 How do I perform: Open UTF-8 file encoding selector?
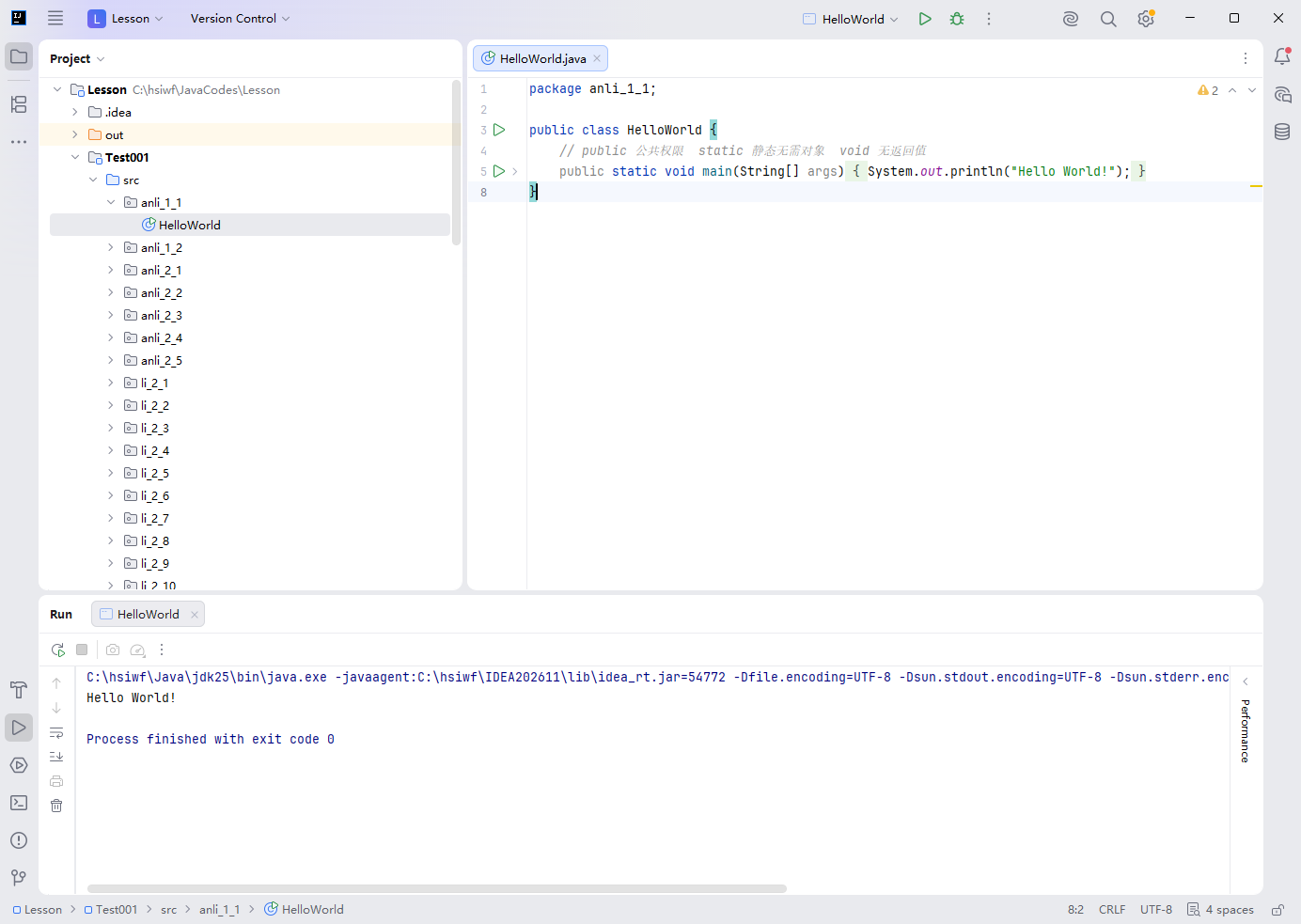[1156, 910]
